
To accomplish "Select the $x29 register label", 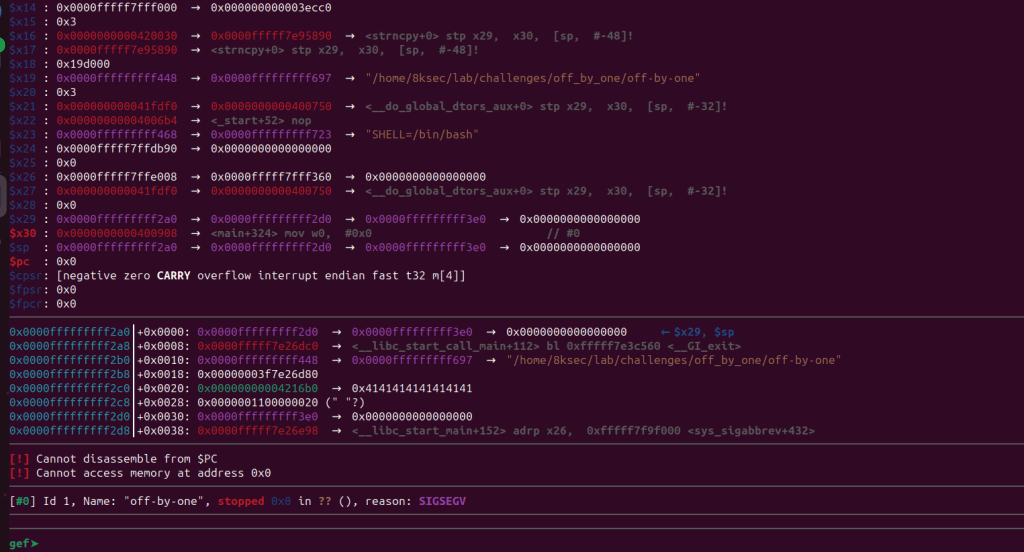I will [x=23, y=219].
